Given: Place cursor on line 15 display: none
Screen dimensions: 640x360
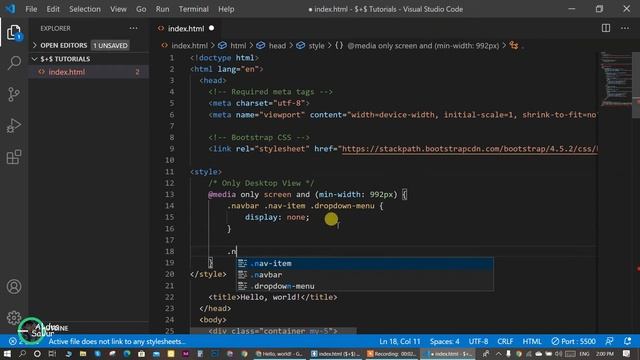Looking at the screenshot, I should point(277,217).
